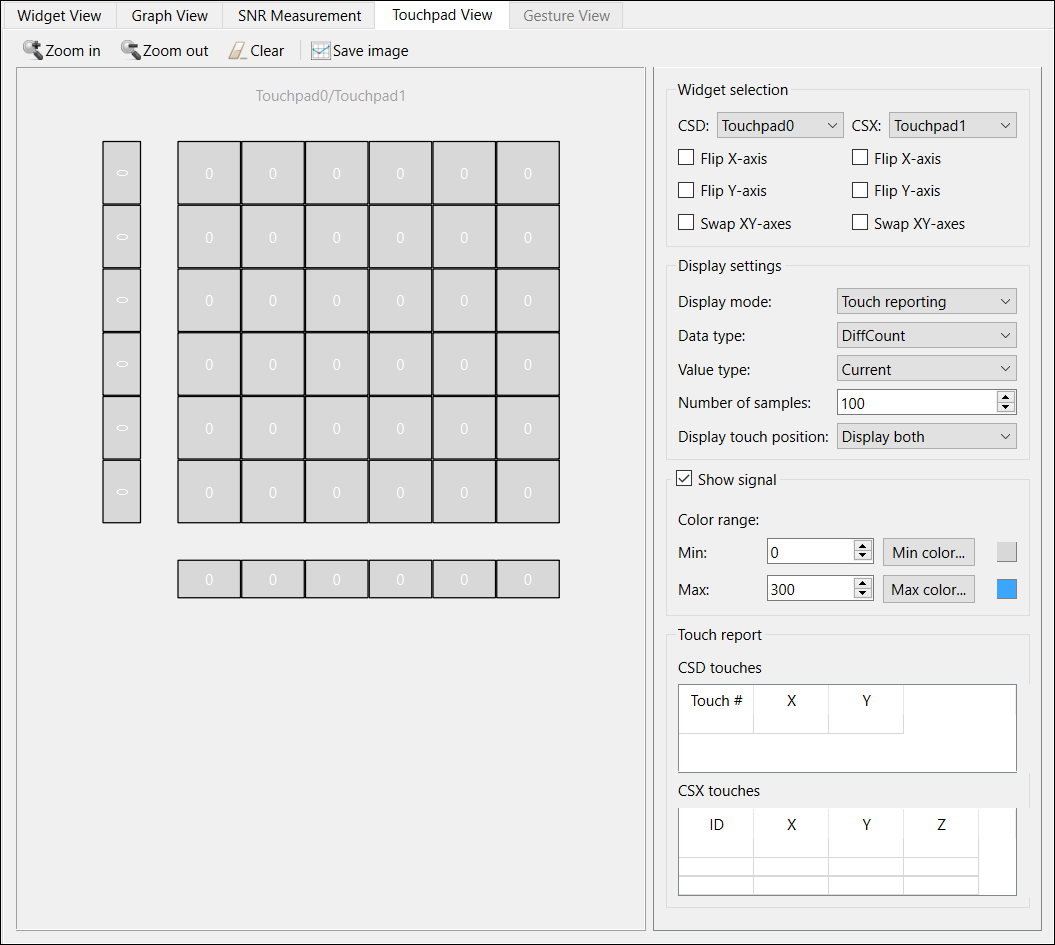Enable CSD Flip X-axis checkbox
1055x945 pixels.
(x=686, y=157)
